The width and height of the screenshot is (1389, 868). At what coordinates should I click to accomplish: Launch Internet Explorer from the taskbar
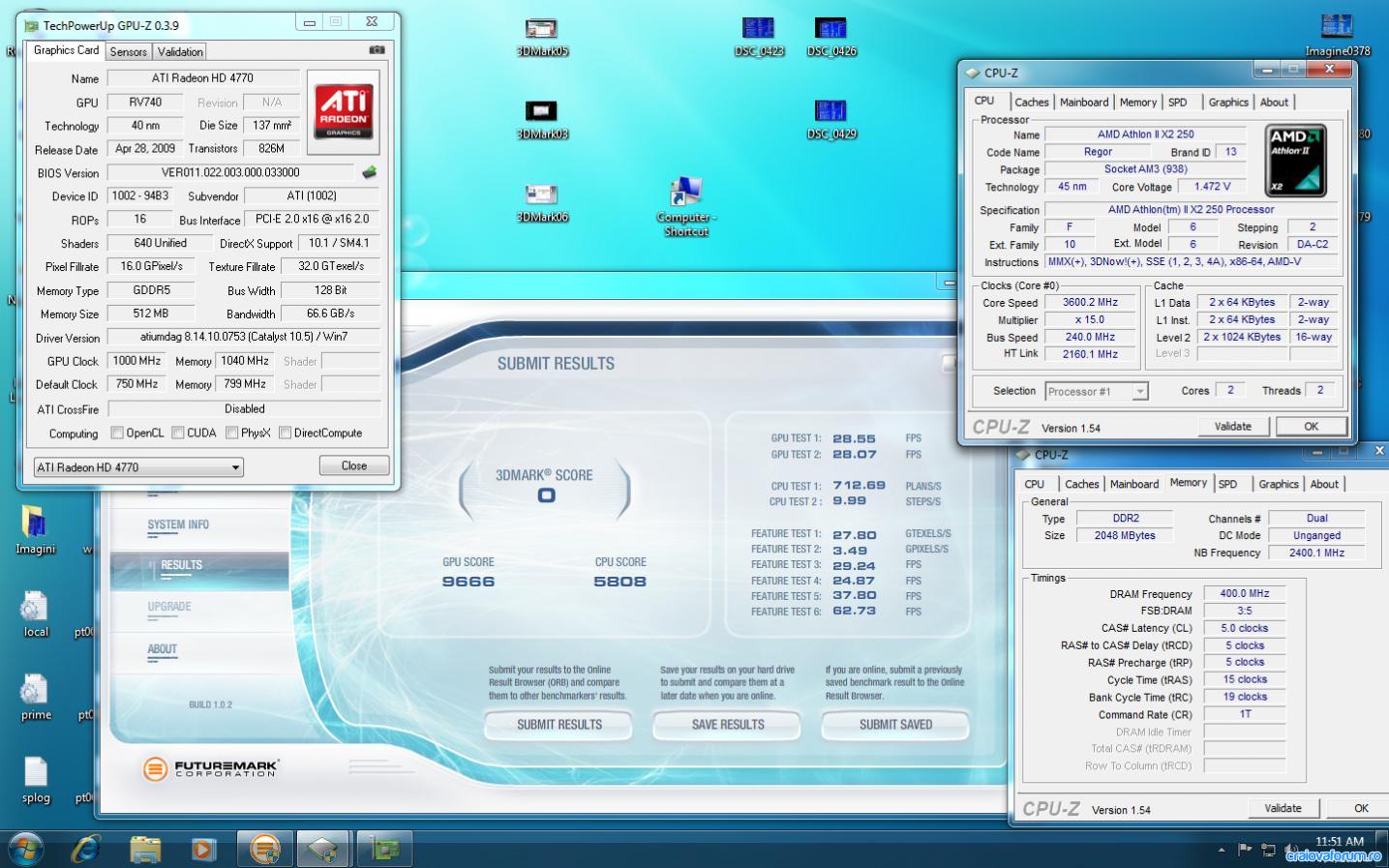86,849
